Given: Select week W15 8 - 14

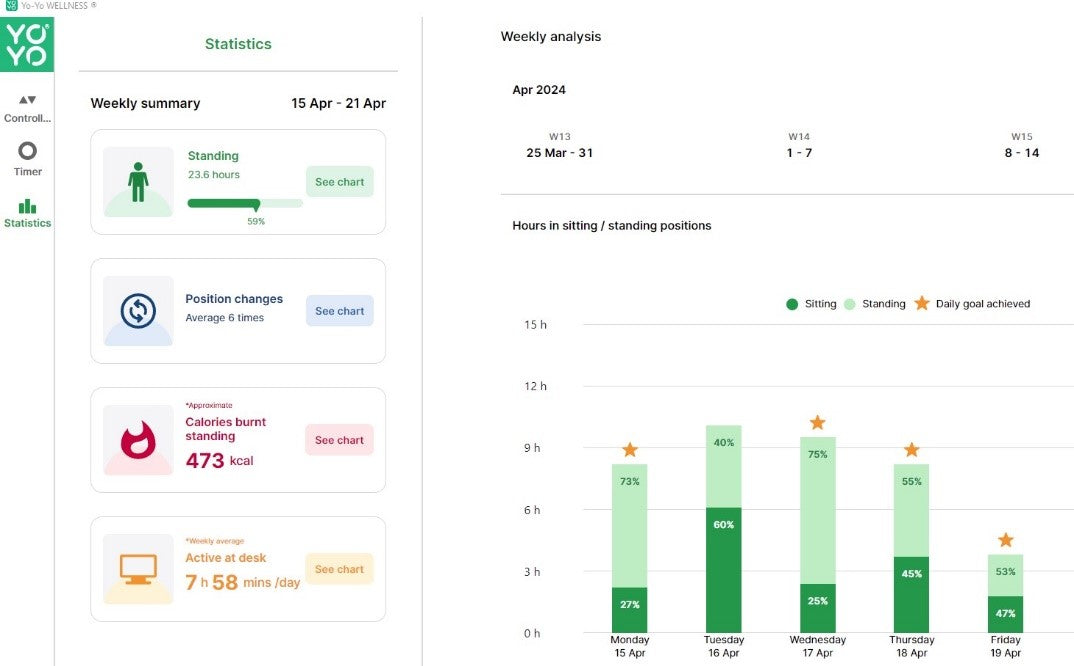Looking at the screenshot, I should pos(1021,146).
